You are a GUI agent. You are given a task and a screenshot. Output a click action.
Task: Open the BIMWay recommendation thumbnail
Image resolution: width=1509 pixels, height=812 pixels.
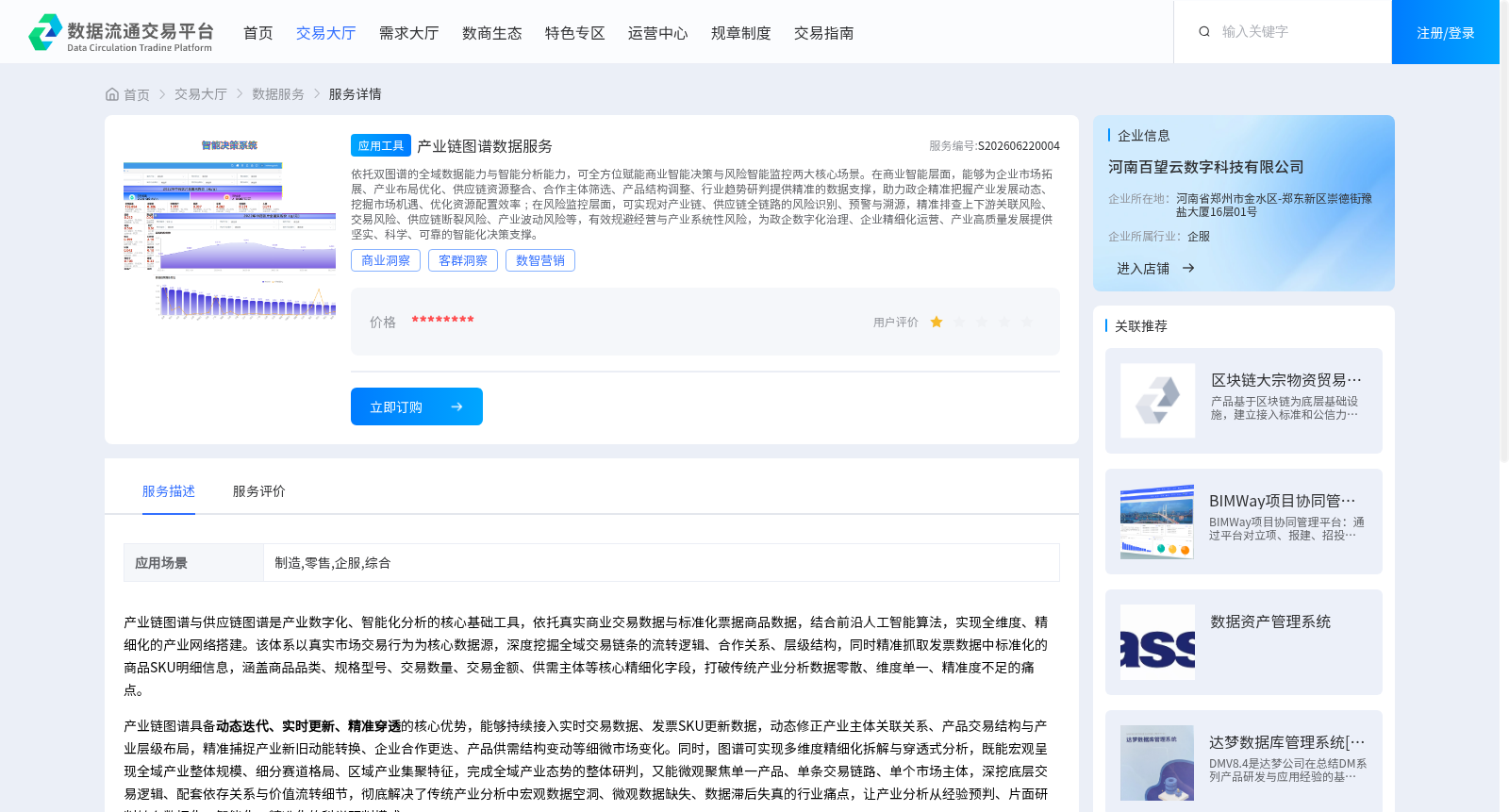(1157, 522)
